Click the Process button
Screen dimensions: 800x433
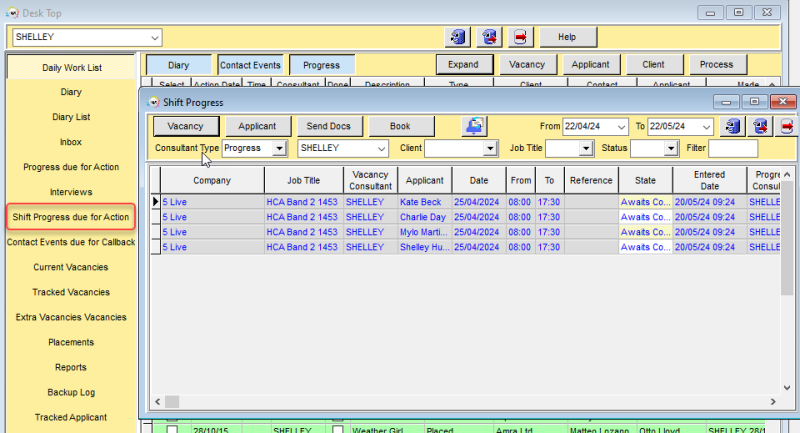(x=717, y=65)
